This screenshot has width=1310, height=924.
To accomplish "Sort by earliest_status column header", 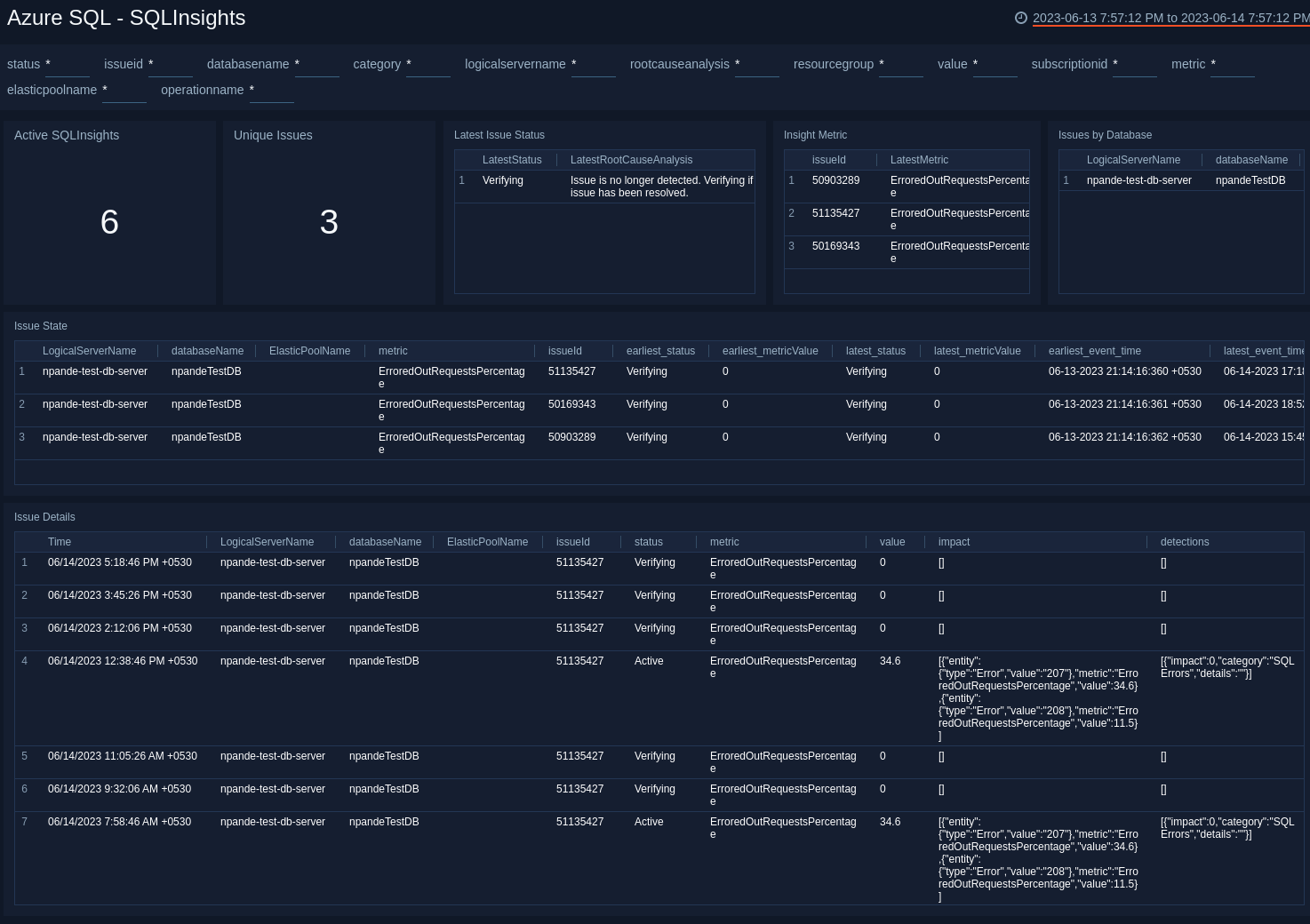I will tap(660, 351).
